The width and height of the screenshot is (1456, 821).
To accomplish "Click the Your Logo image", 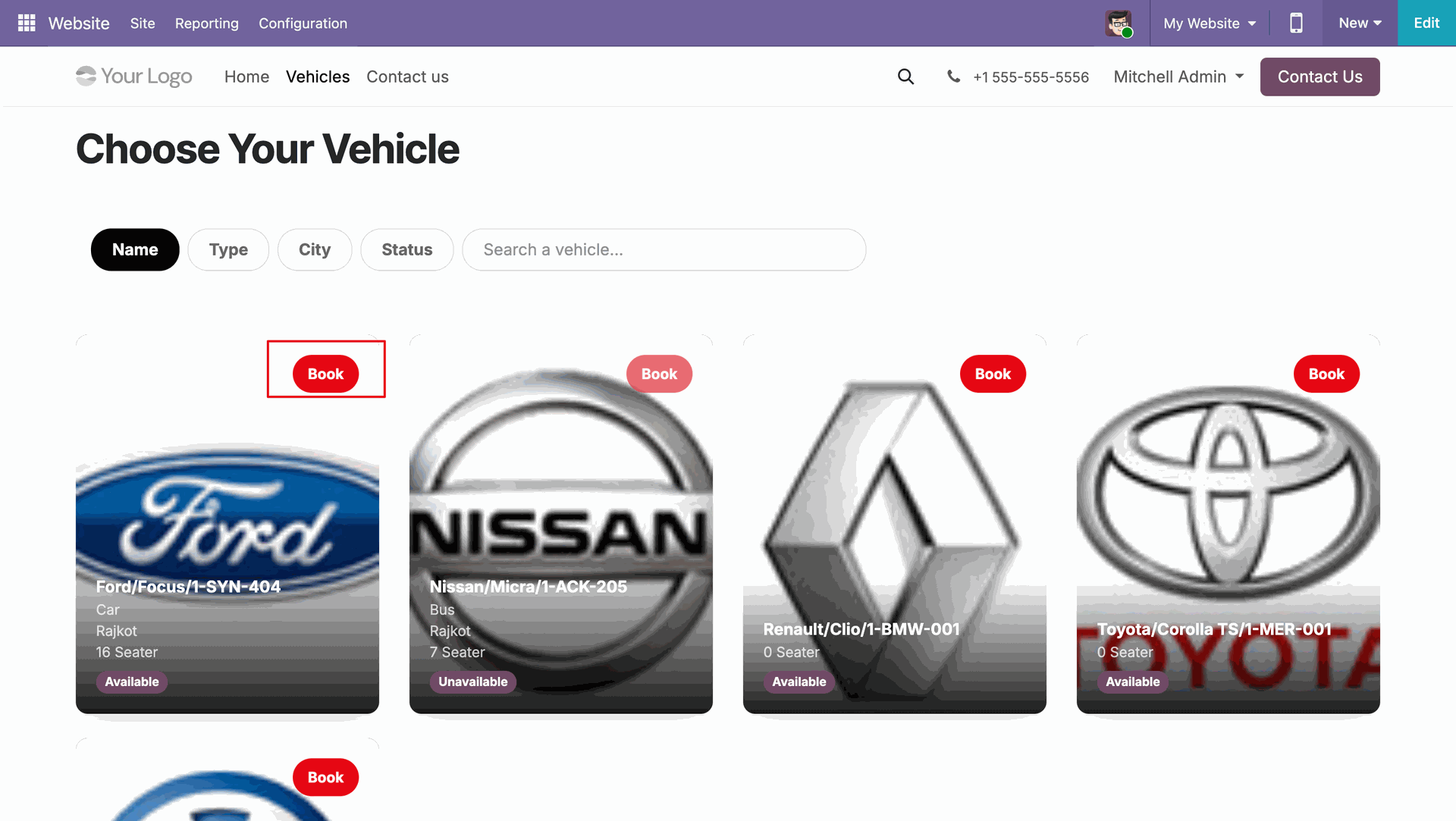I will (134, 77).
